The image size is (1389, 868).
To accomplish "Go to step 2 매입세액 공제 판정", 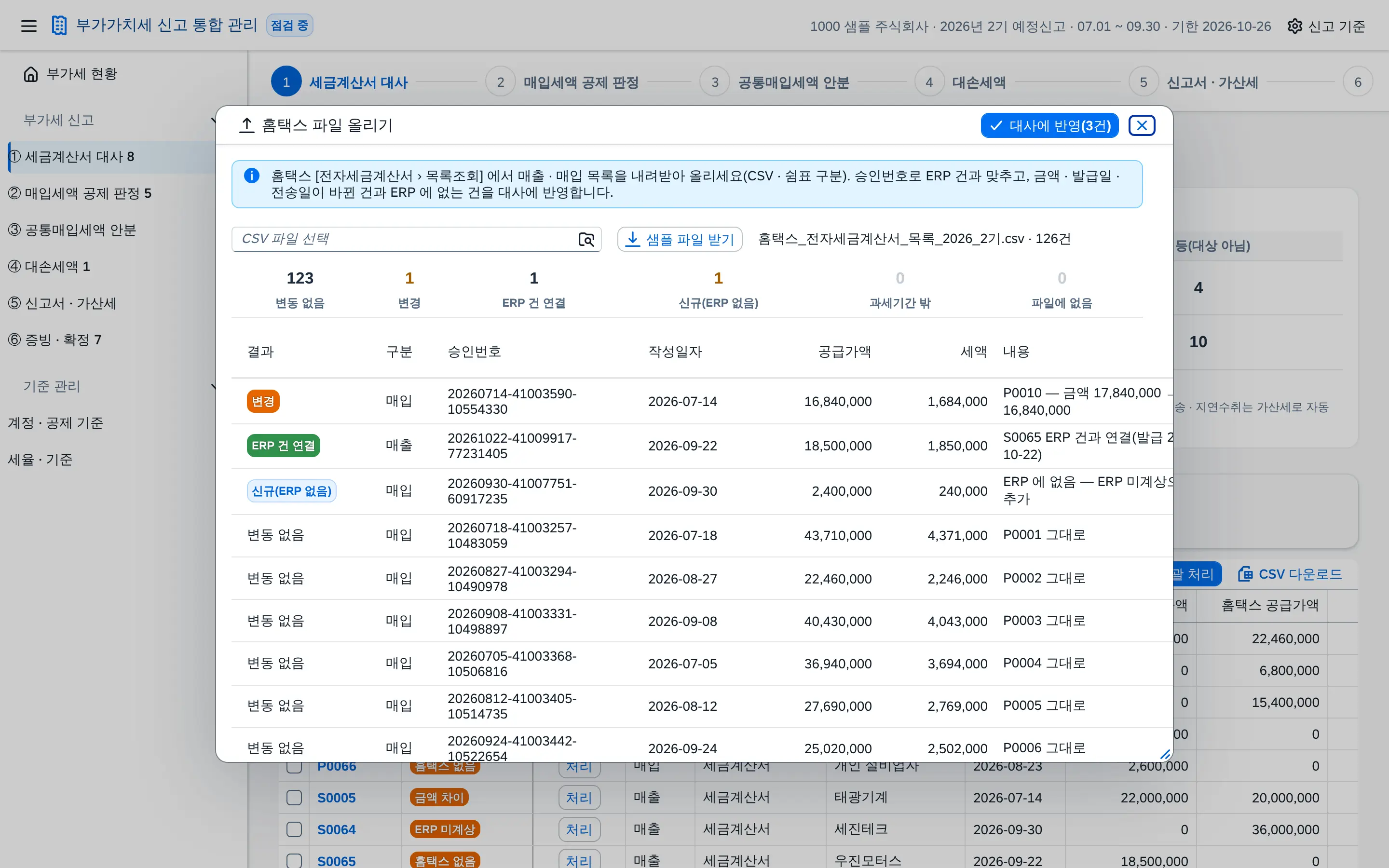I will [562, 82].
